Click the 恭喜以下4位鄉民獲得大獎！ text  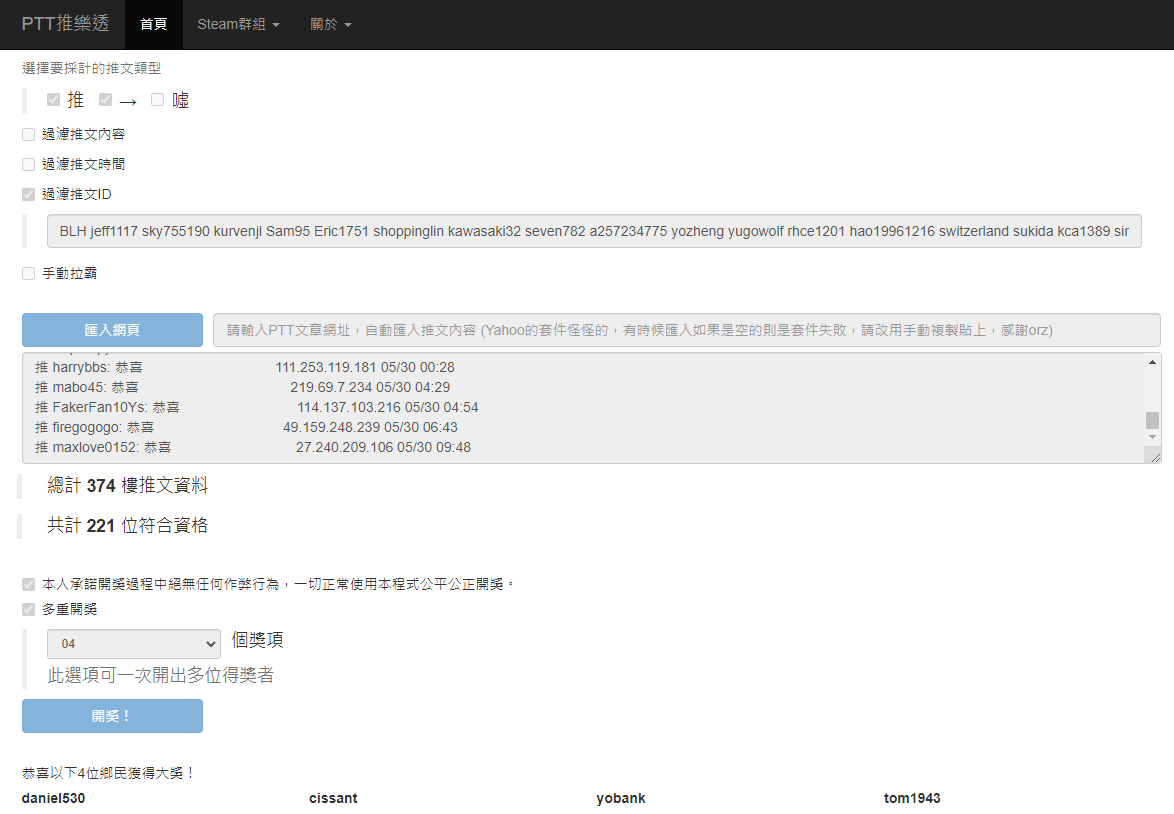click(109, 773)
